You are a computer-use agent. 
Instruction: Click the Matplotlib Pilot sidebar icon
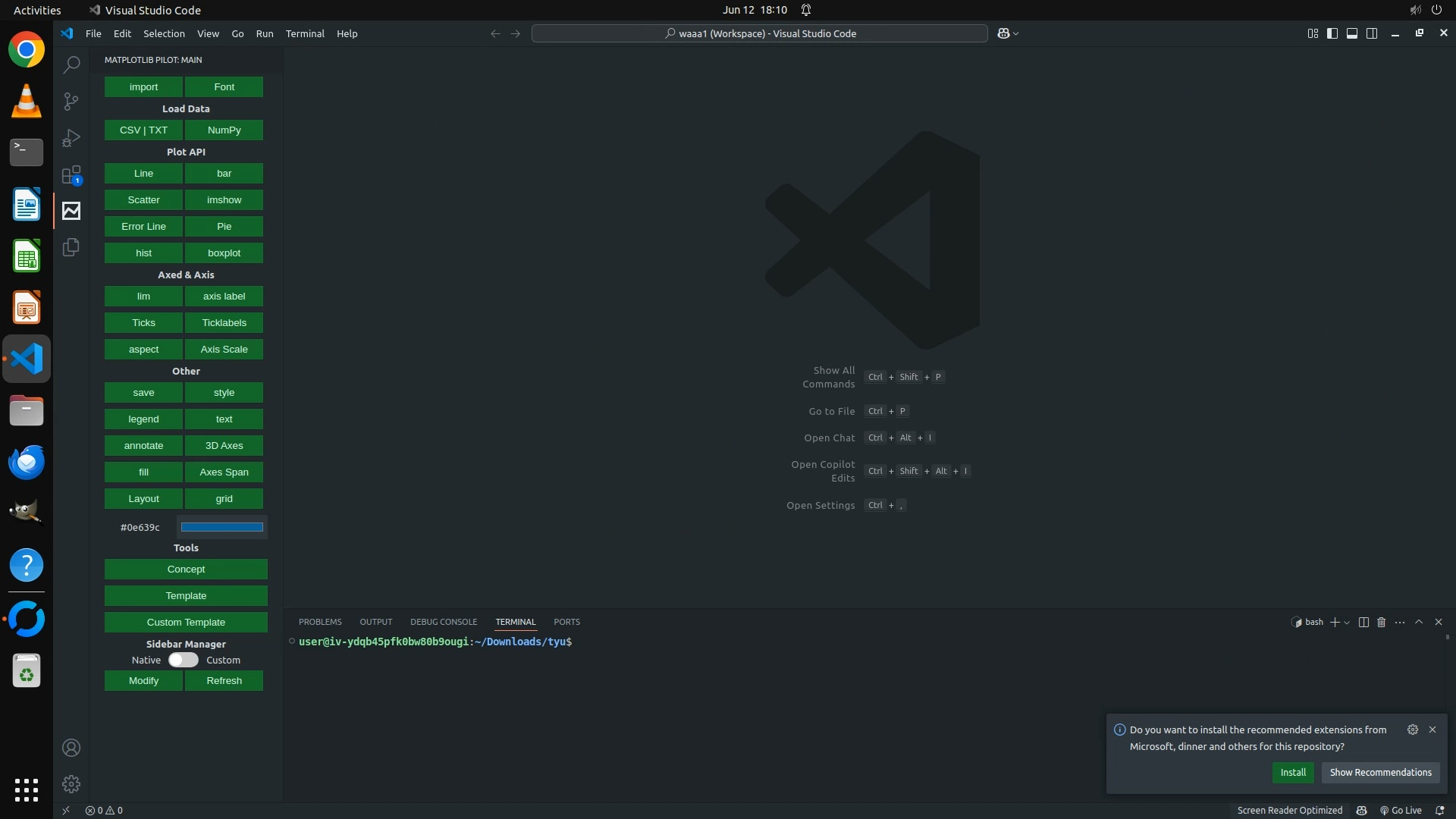click(x=71, y=211)
